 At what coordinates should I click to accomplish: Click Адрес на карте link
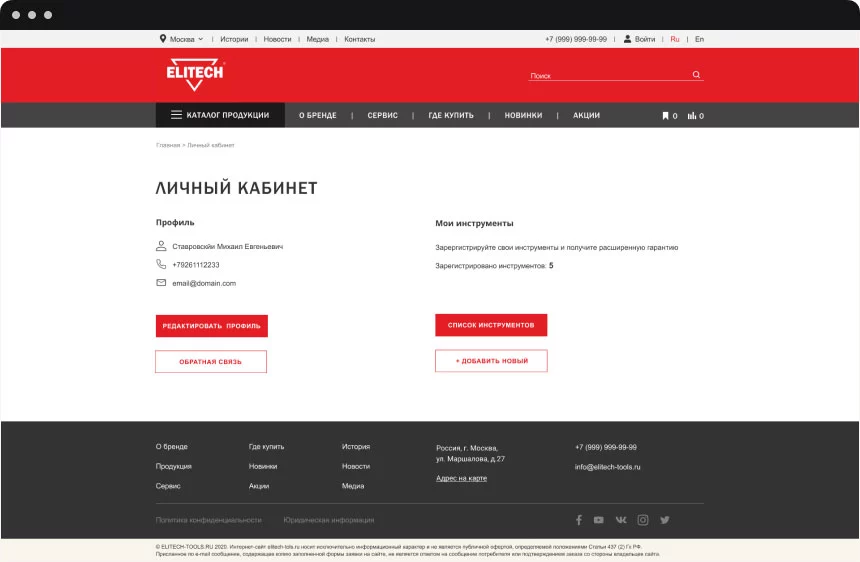[x=461, y=478]
